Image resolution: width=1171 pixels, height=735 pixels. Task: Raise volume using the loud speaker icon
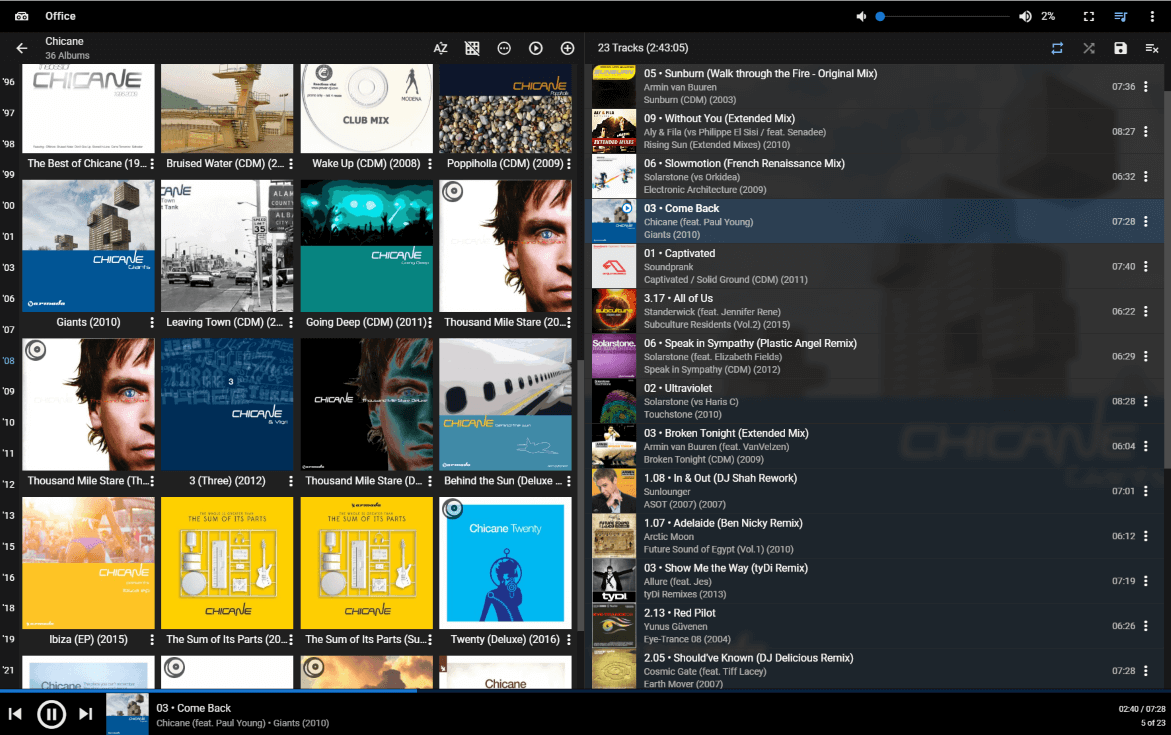[1025, 16]
